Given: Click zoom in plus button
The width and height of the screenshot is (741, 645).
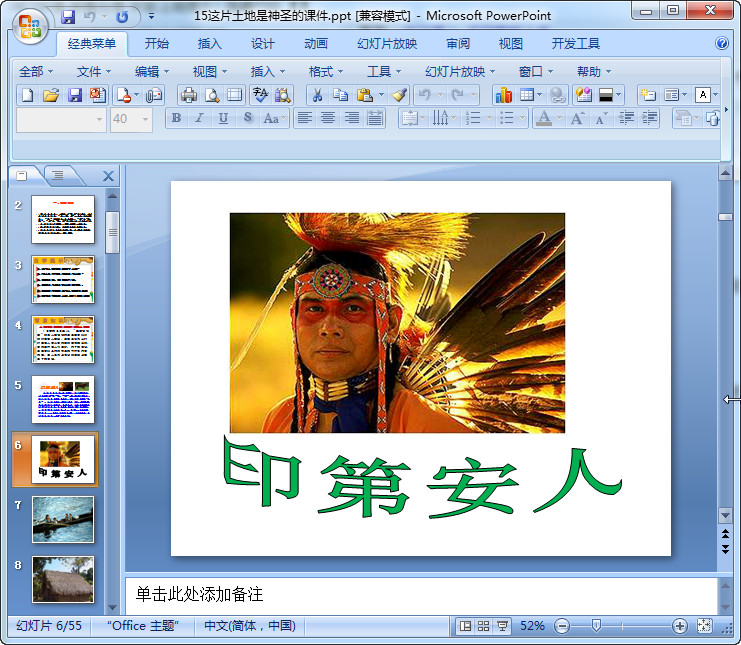Looking at the screenshot, I should [680, 627].
